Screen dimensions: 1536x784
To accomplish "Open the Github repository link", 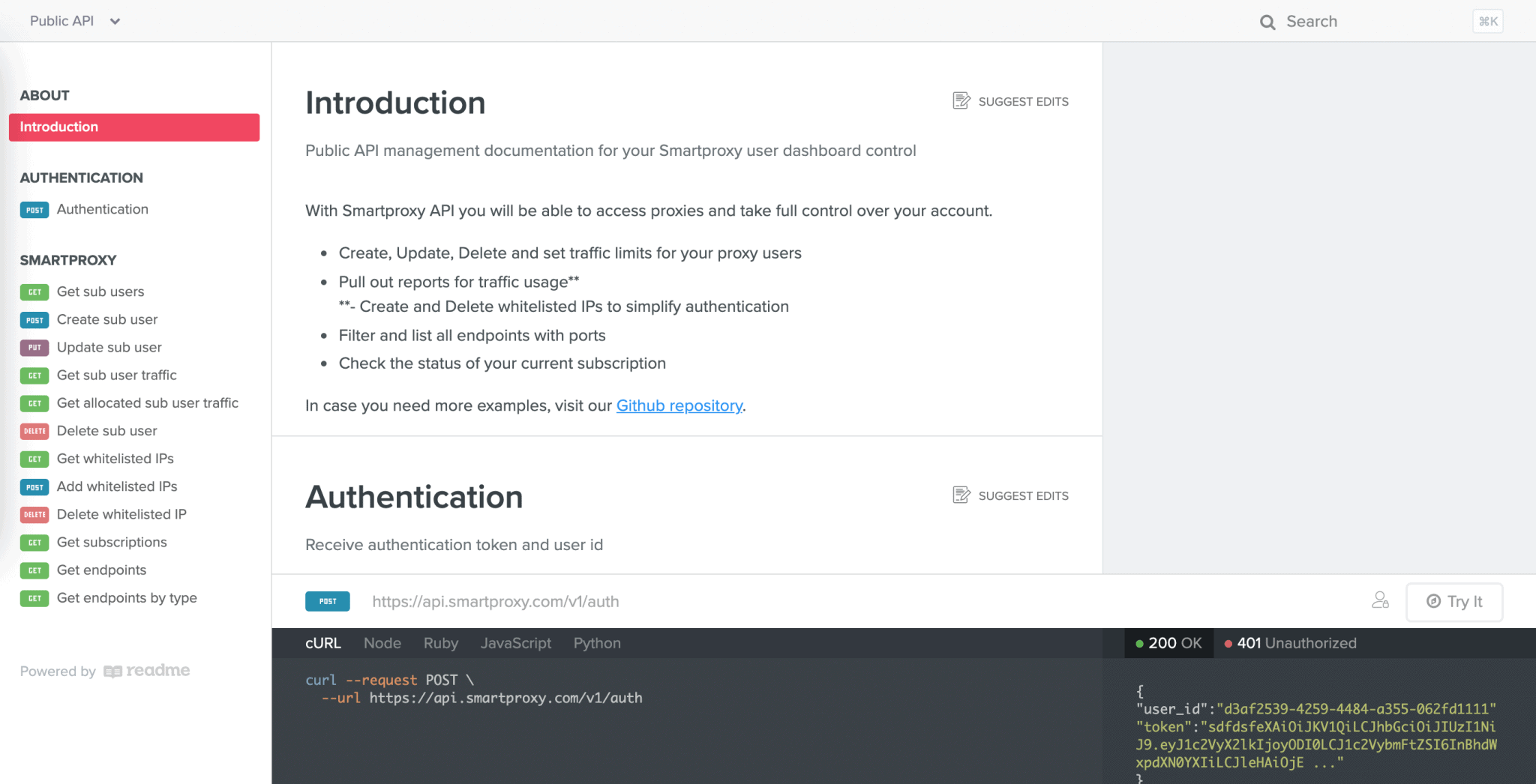I will (x=679, y=405).
